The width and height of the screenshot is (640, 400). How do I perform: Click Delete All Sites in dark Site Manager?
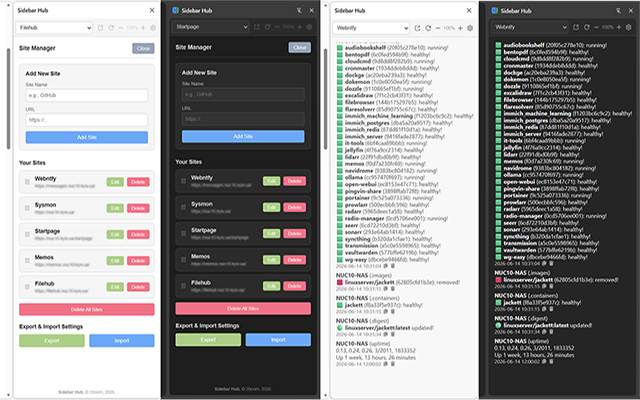coord(243,309)
